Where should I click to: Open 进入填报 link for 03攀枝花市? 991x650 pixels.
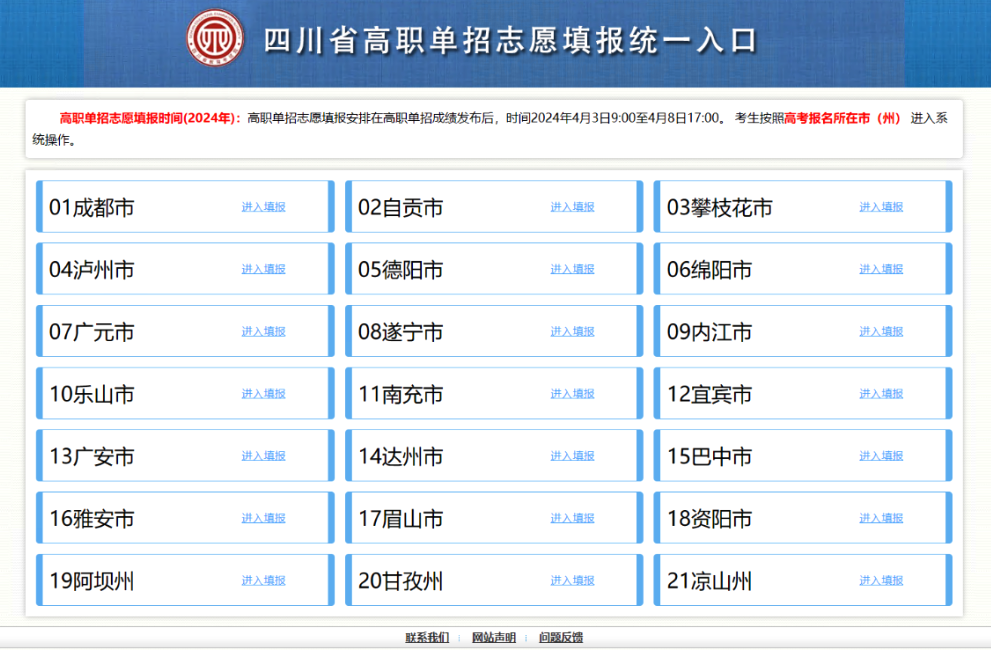881,206
